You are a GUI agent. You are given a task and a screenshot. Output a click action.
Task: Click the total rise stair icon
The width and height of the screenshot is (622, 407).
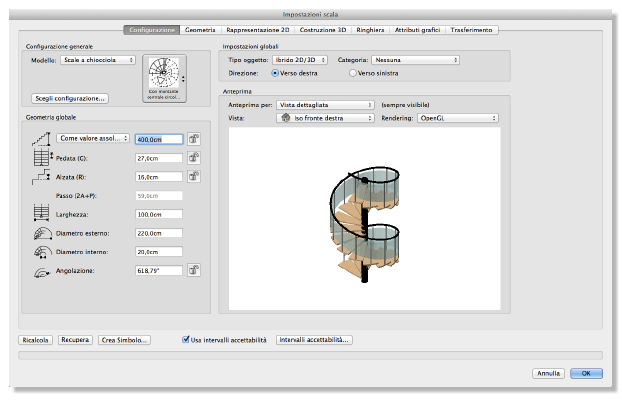[x=41, y=139]
